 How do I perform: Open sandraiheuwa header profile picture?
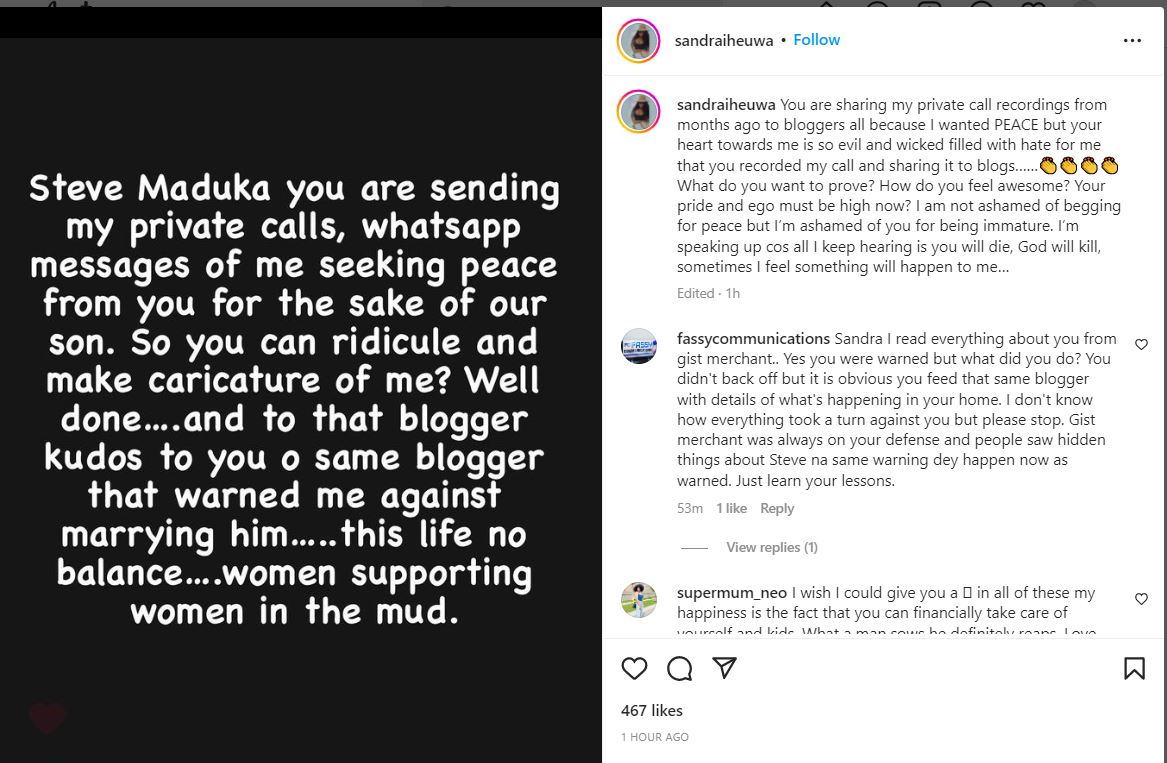click(639, 41)
